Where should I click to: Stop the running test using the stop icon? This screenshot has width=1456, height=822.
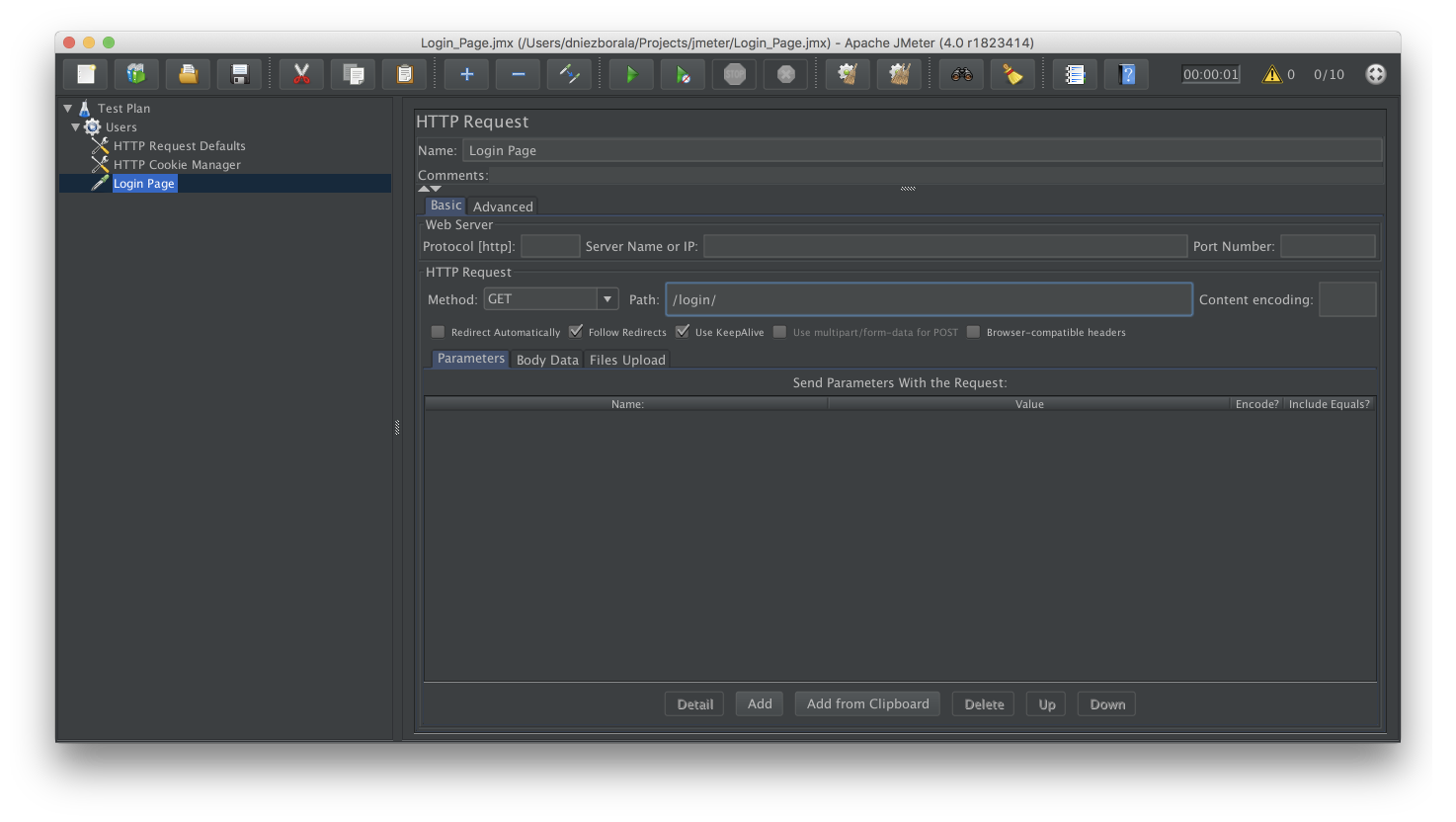[734, 74]
